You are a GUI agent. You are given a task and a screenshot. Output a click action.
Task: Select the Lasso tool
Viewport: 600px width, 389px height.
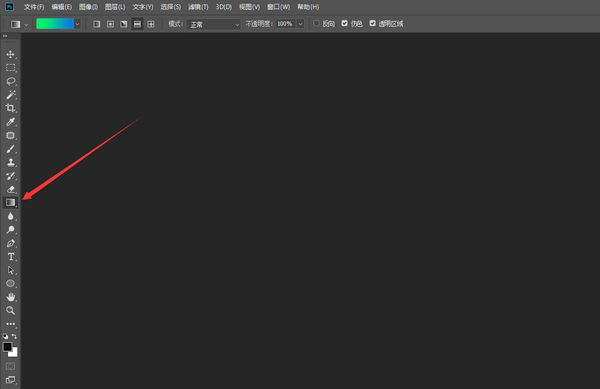click(10, 81)
